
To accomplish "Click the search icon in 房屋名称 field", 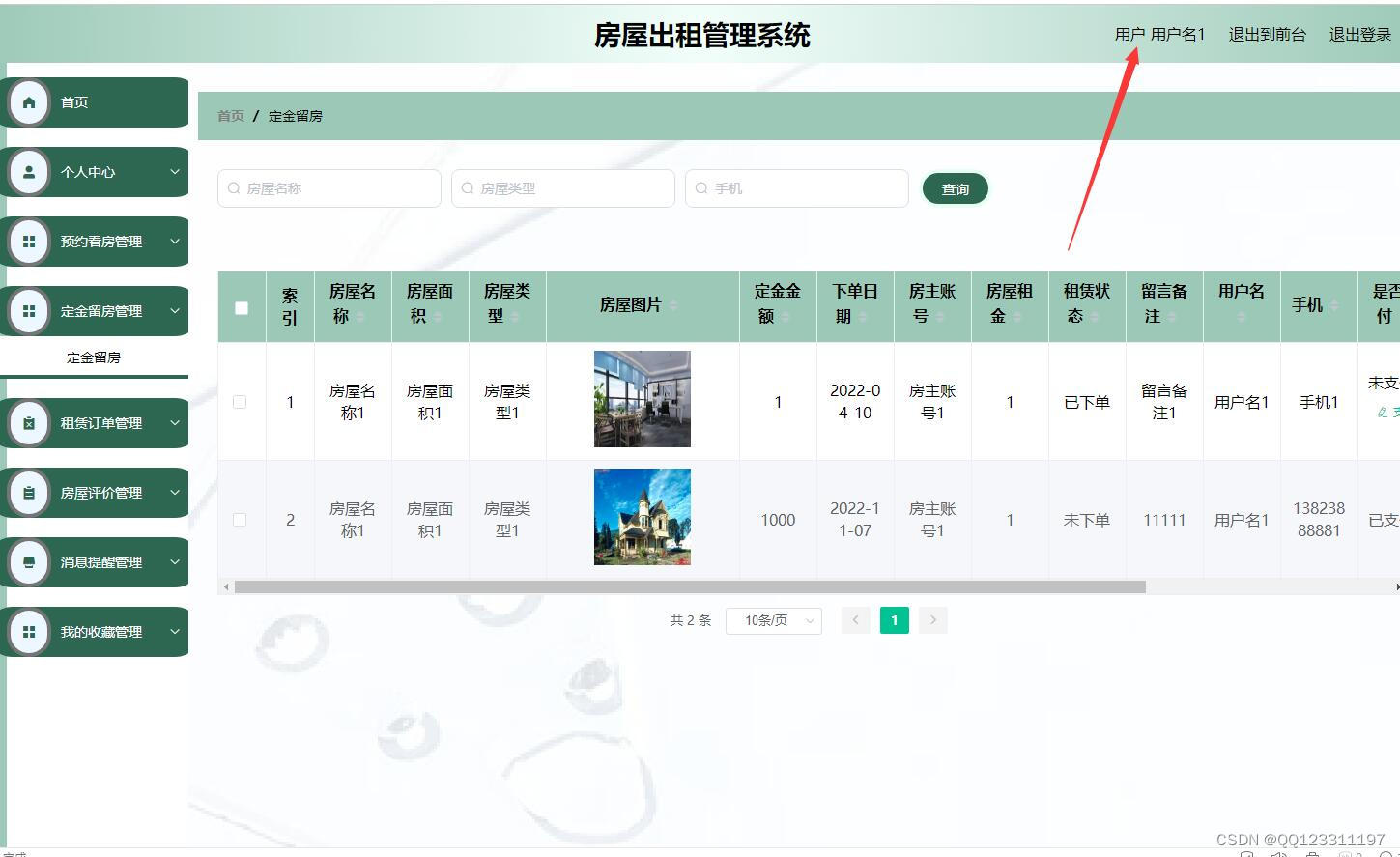I will (234, 188).
